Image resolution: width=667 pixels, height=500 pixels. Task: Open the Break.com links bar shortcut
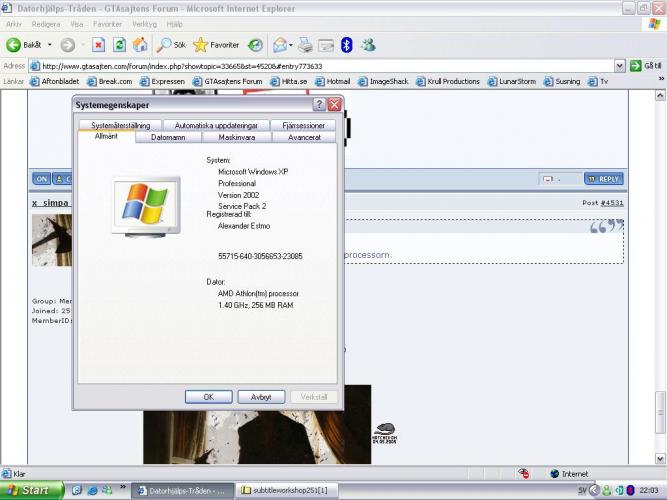109,81
